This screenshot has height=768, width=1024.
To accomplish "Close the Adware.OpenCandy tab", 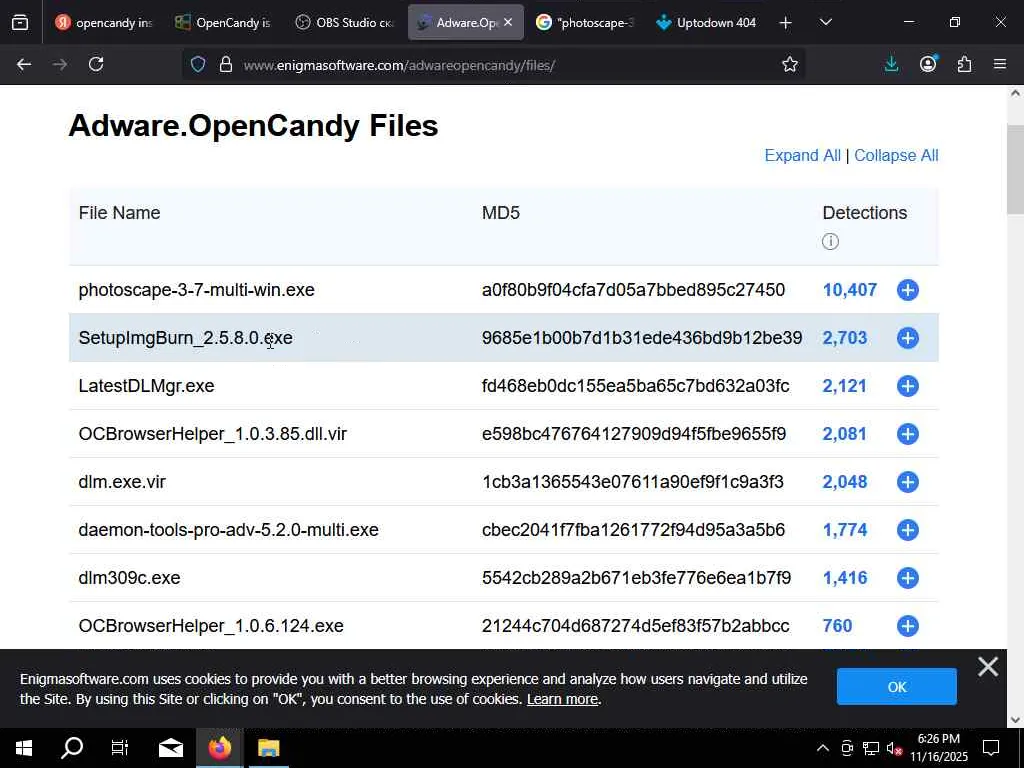I will (x=508, y=22).
